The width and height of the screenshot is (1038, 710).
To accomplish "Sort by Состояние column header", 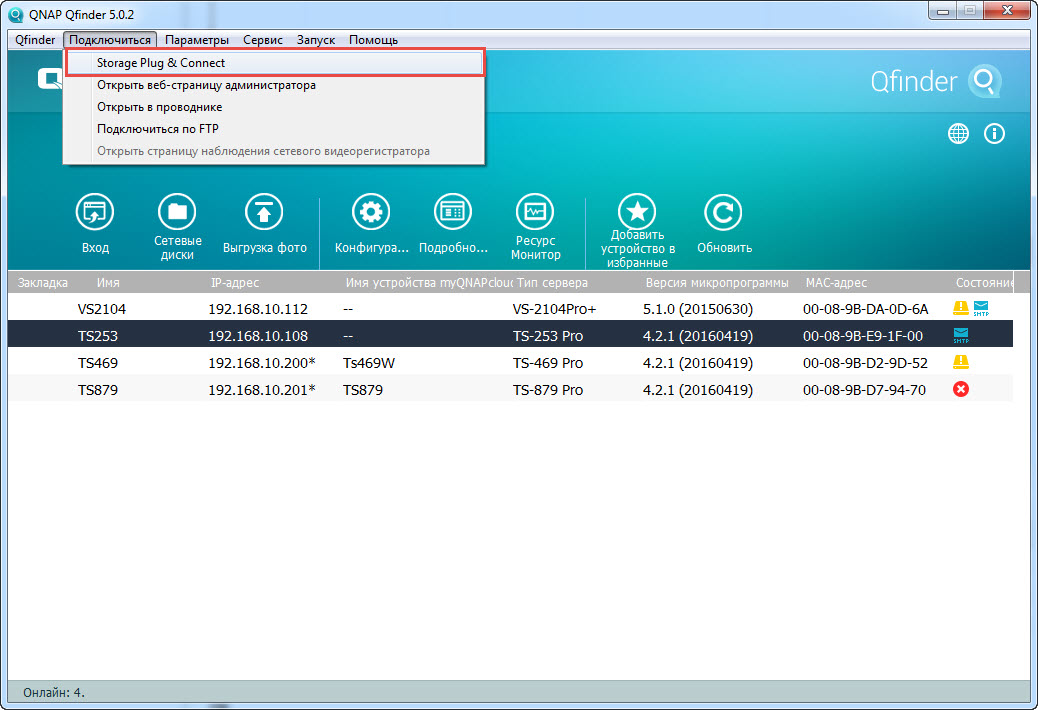I will (x=984, y=283).
